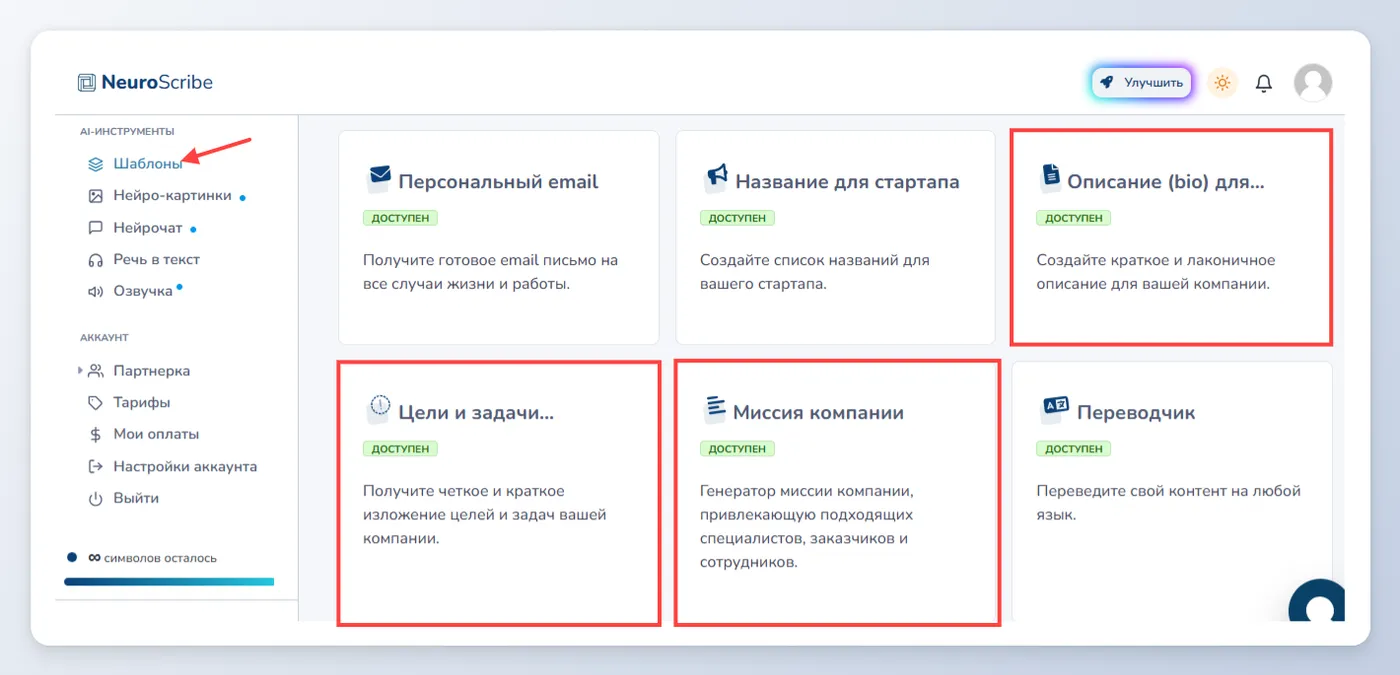The height and width of the screenshot is (675, 1400).
Task: Open the Описание (bio) для... template title
Action: click(x=1166, y=182)
